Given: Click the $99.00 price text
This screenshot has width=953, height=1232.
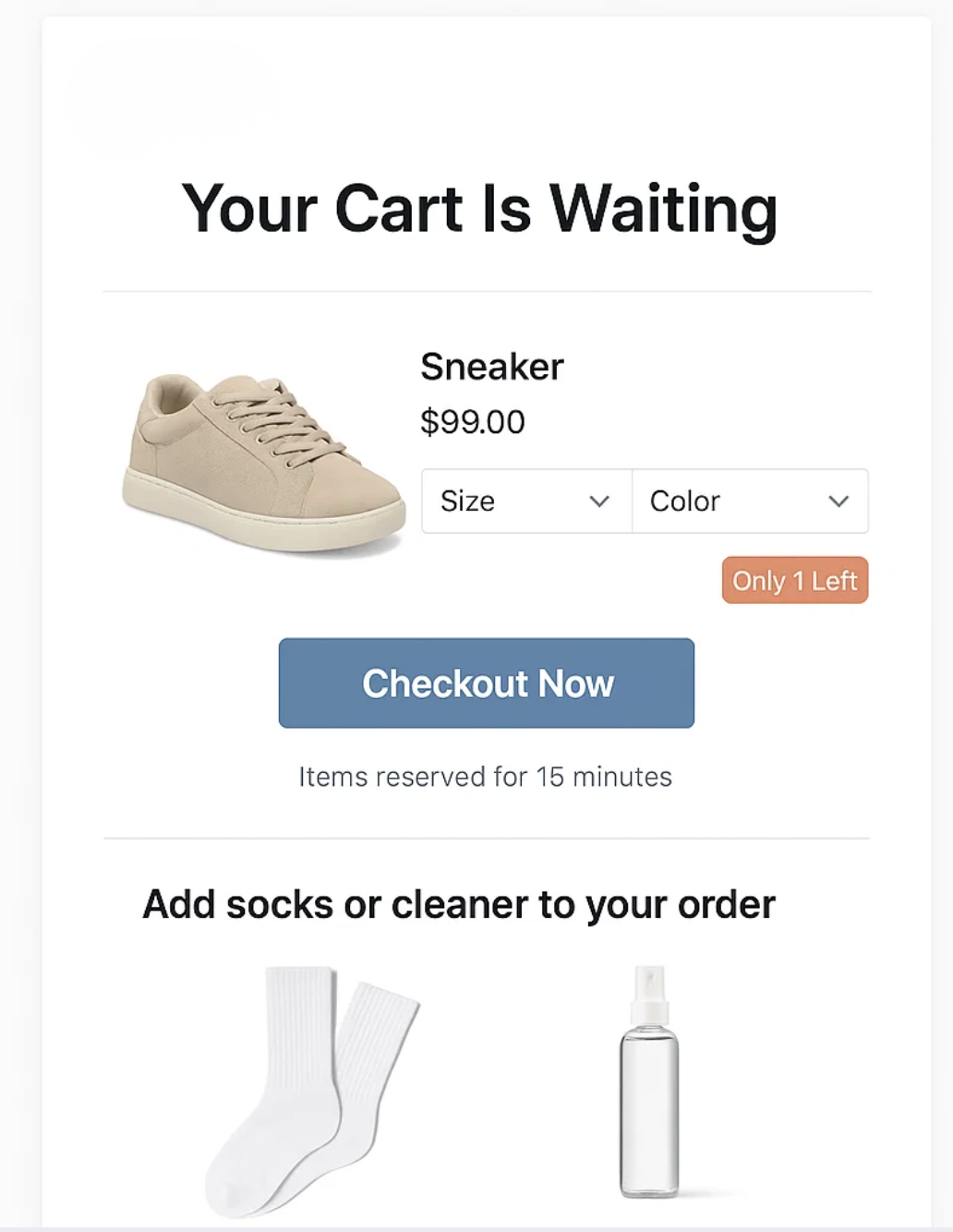Looking at the screenshot, I should [x=472, y=422].
